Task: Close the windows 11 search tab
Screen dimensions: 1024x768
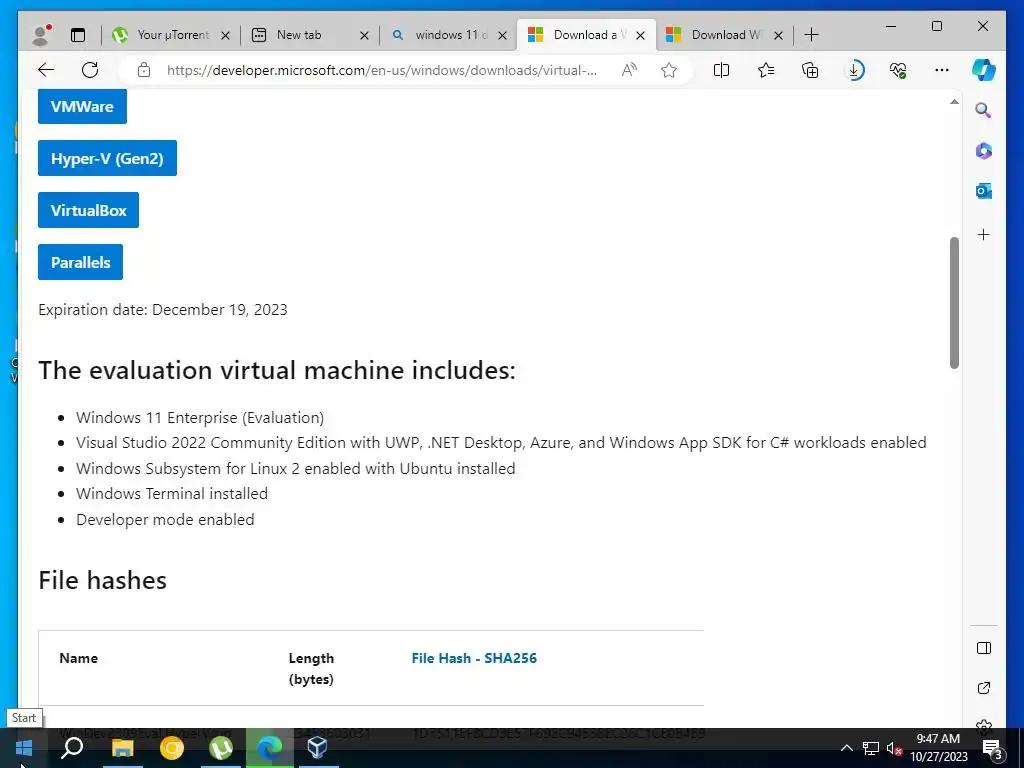Action: click(x=502, y=35)
